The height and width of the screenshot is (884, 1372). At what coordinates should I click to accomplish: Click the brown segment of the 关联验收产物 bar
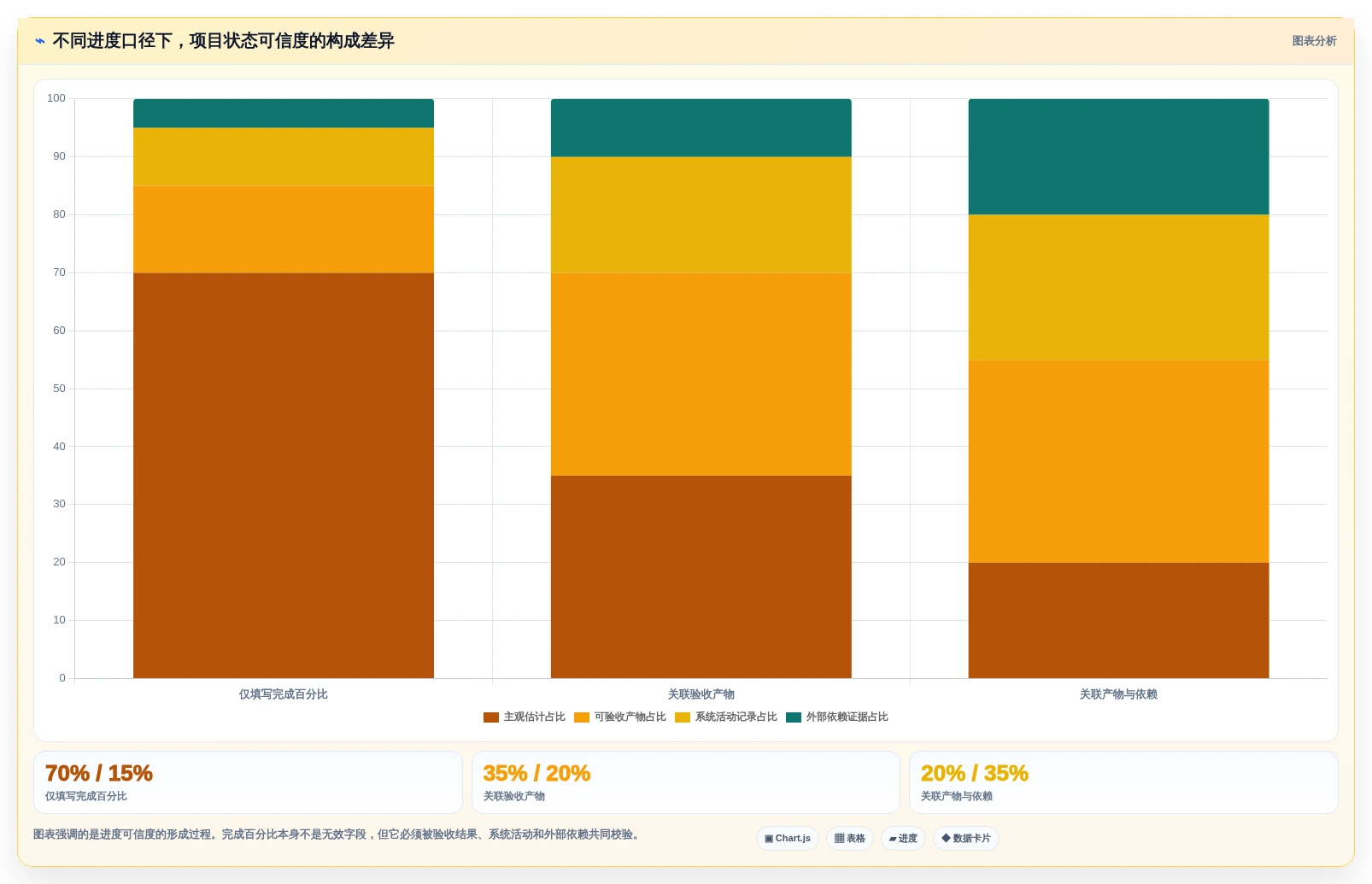pyautogui.click(x=701, y=577)
